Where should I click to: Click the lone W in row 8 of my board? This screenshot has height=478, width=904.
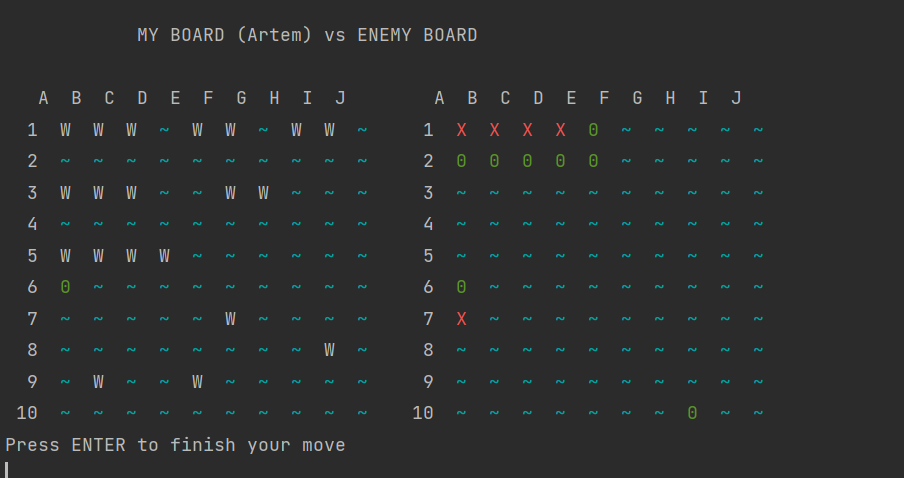click(x=329, y=350)
